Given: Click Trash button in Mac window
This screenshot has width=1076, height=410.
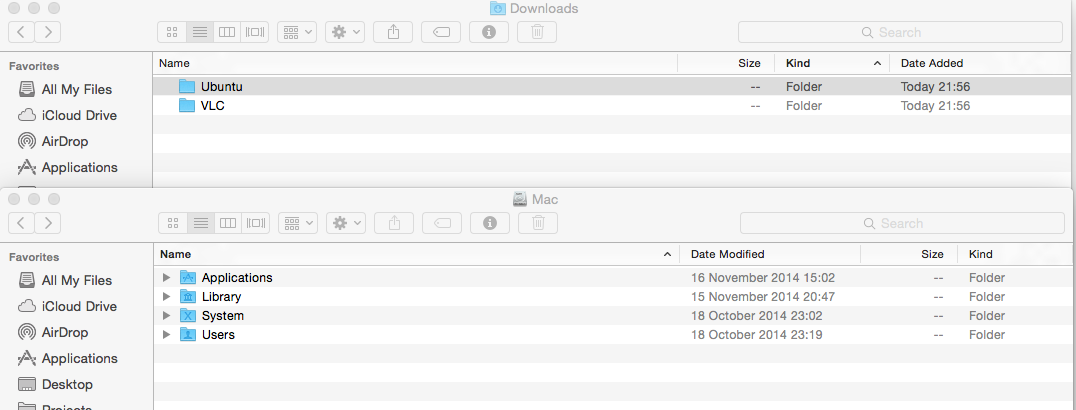Looking at the screenshot, I should (538, 223).
